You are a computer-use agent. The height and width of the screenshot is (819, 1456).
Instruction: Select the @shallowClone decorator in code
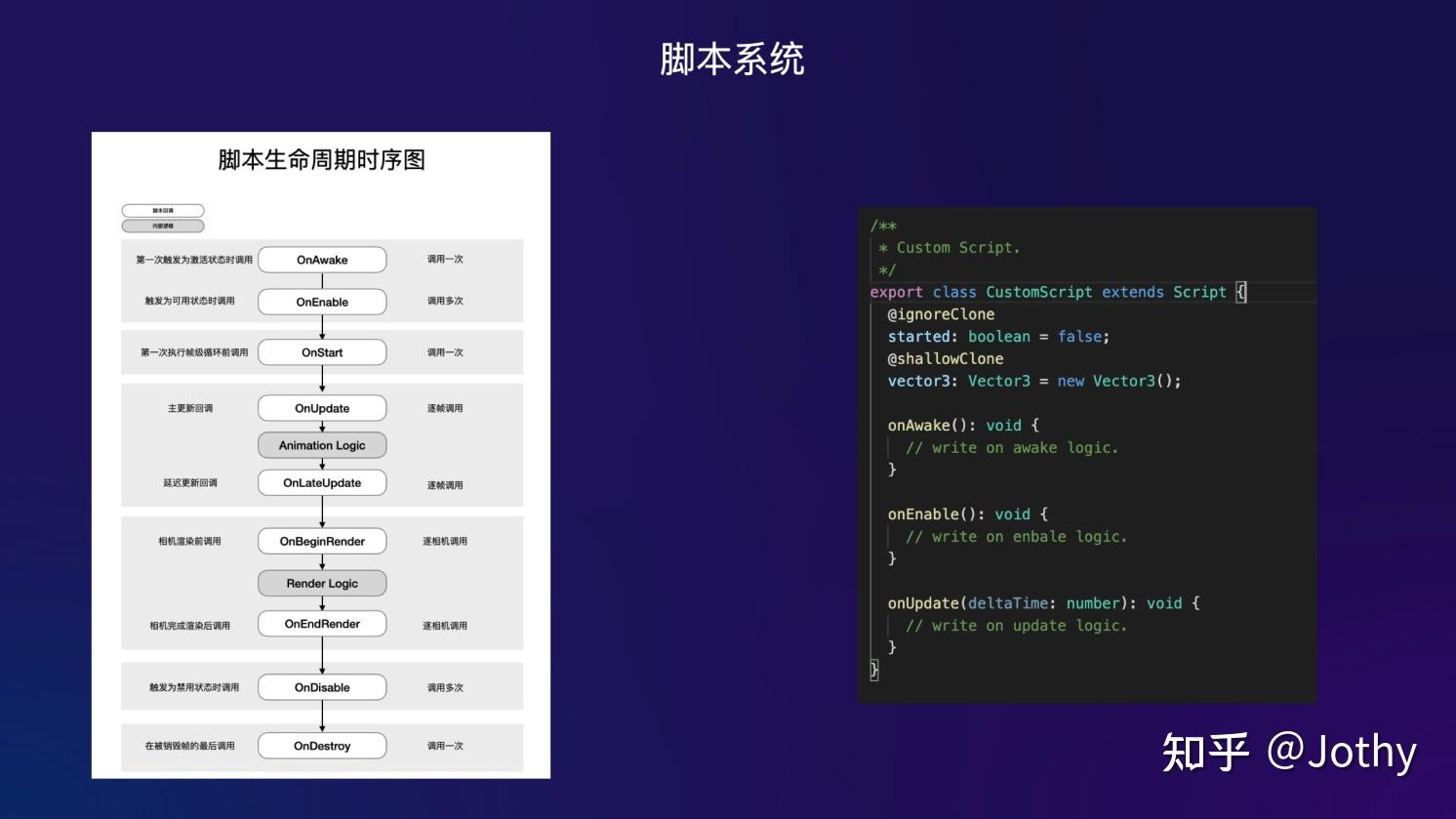coord(943,358)
